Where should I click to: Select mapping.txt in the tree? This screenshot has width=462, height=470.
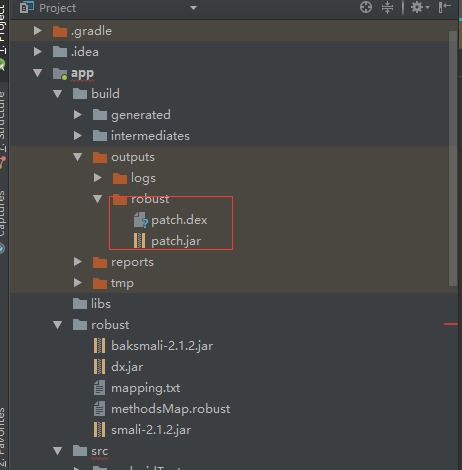[x=146, y=388]
